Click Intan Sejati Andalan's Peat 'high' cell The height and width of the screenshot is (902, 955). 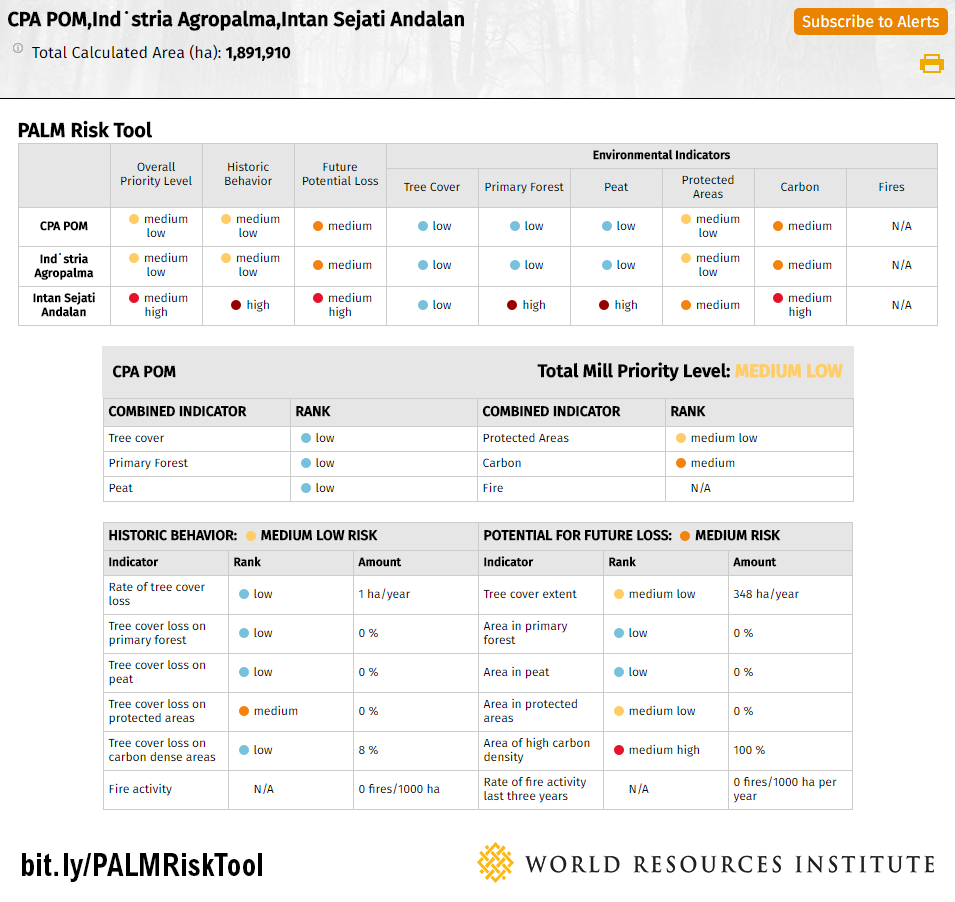tap(618, 305)
